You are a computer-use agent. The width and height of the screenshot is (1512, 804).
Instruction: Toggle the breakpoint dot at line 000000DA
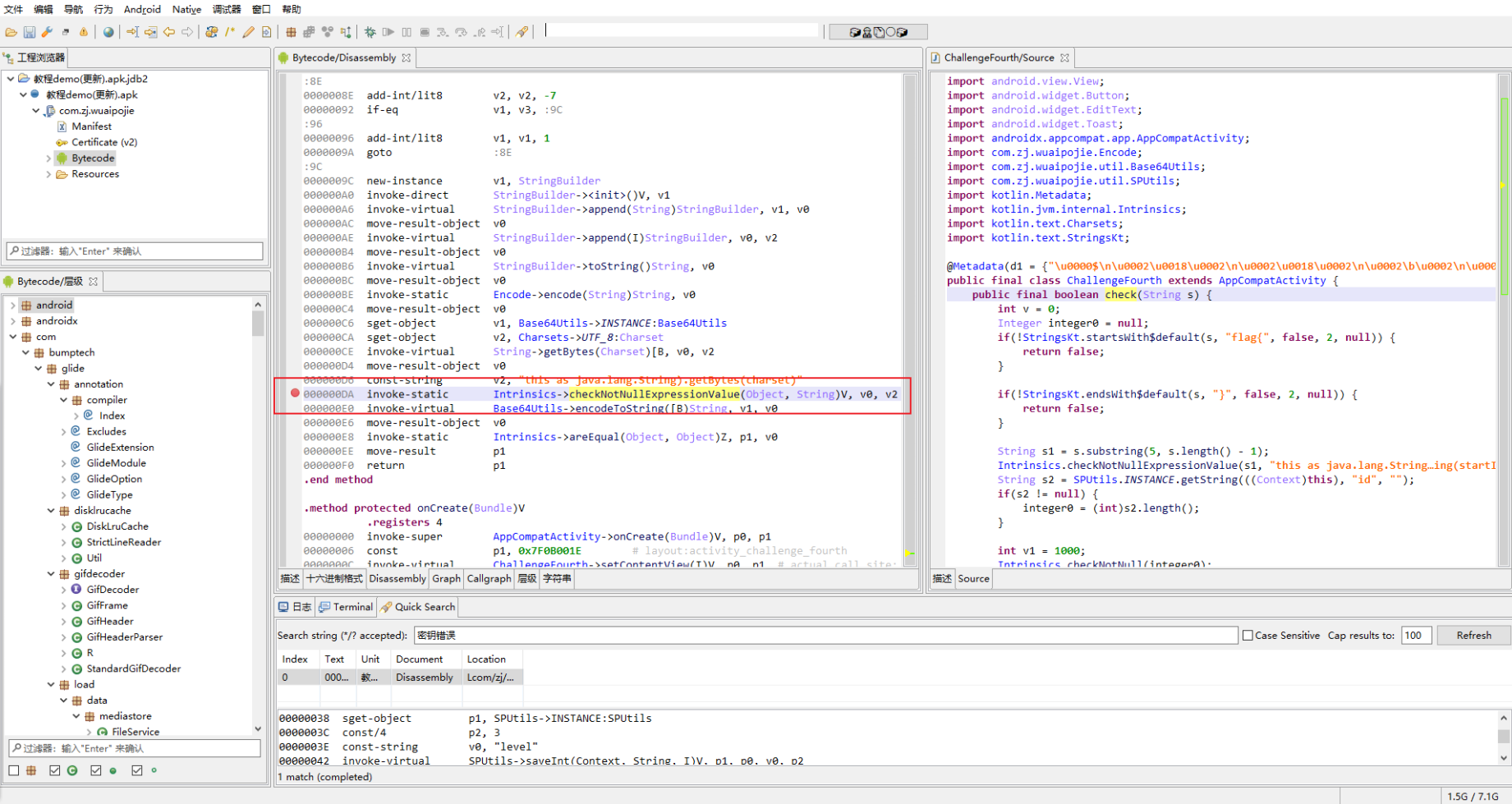tap(295, 393)
